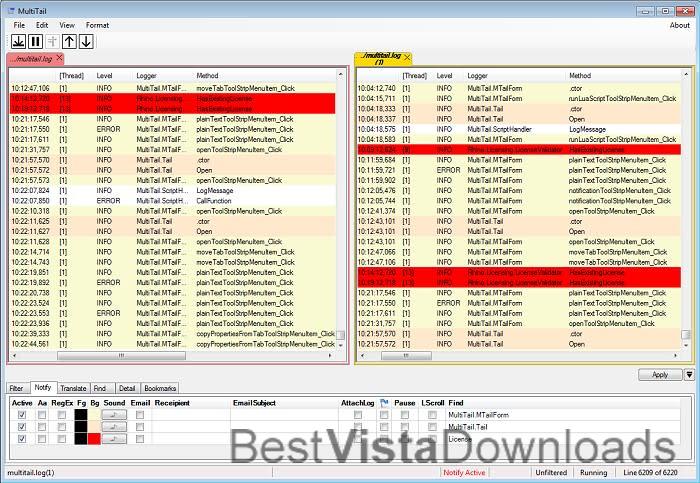
Task: Switch to the Find tab
Action: (100, 388)
